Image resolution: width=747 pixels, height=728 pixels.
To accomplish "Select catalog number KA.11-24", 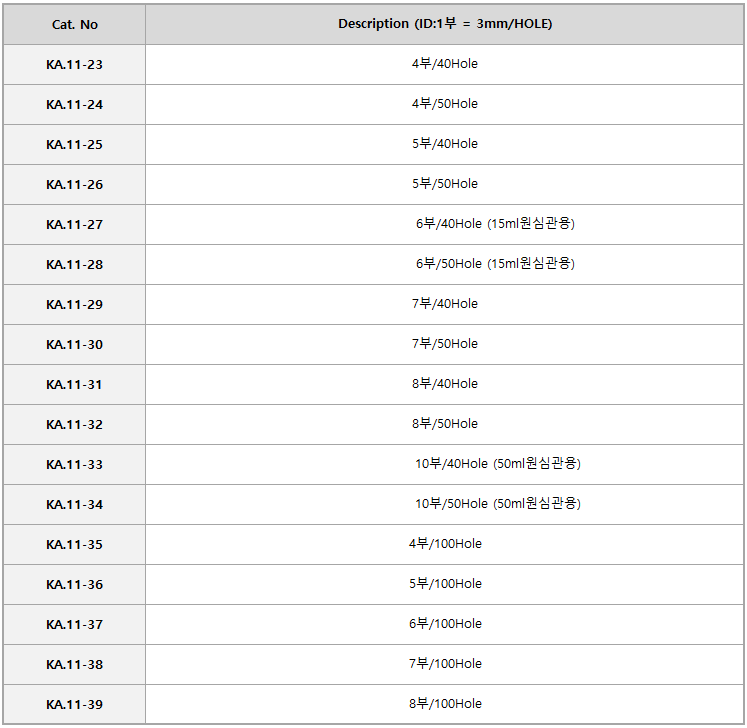I will coord(74,105).
